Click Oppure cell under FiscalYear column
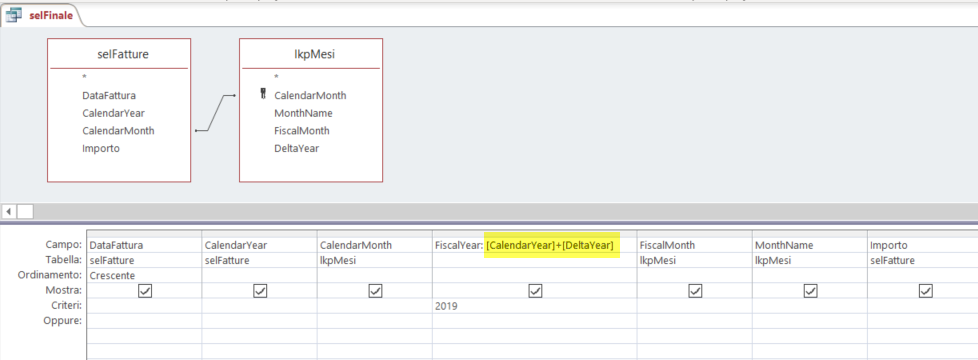 [x=535, y=321]
